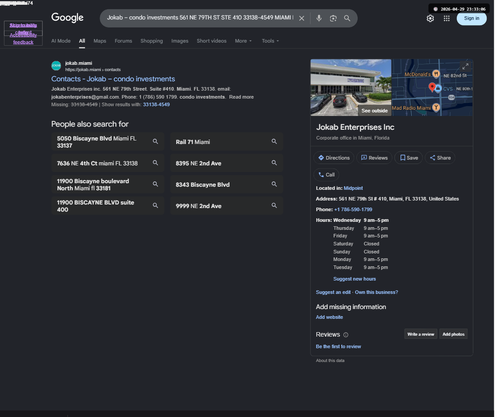Switch to AI Mode tab
The height and width of the screenshot is (417, 500).
tap(61, 41)
